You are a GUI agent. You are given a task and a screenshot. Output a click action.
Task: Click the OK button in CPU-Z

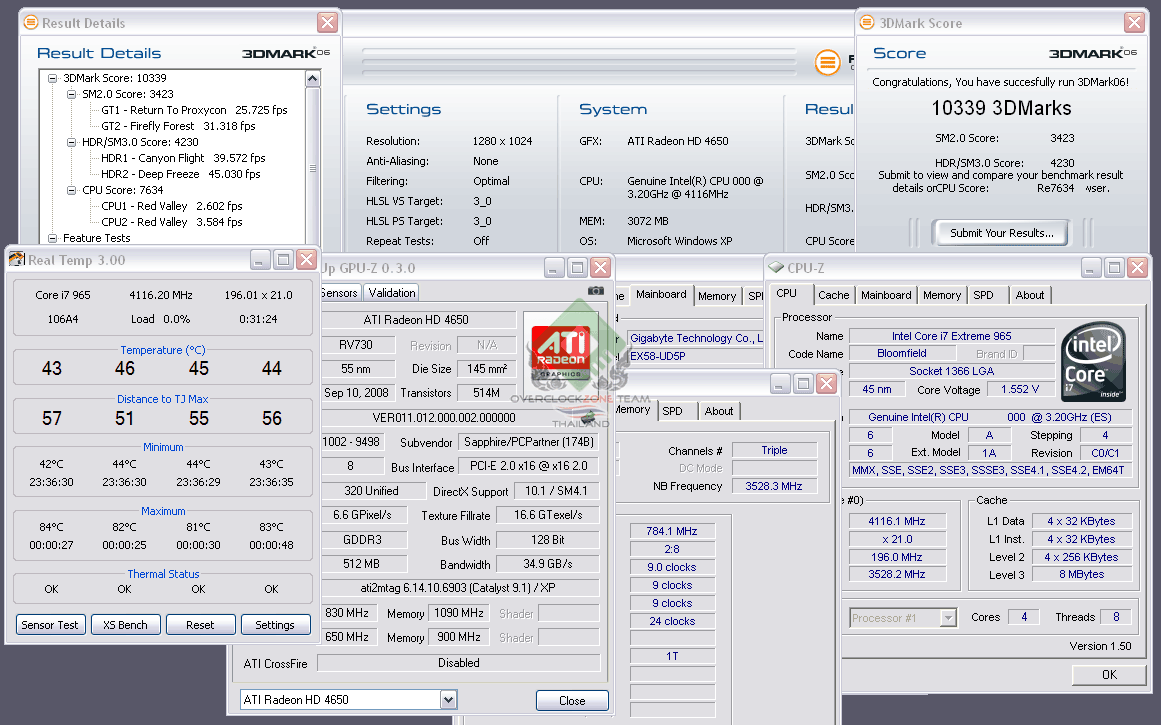[x=1108, y=675]
